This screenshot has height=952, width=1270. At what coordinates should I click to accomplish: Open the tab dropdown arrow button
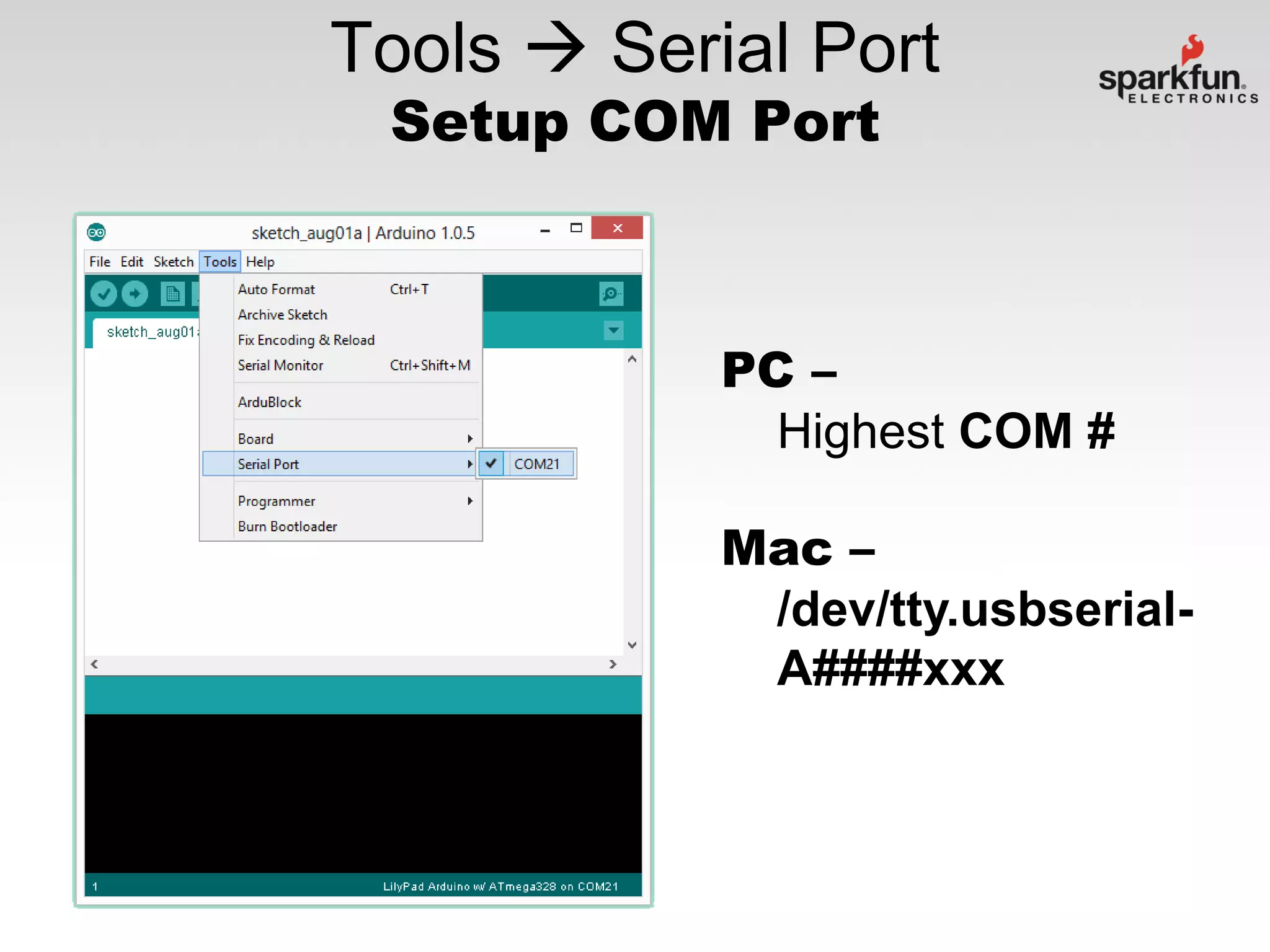click(x=613, y=330)
